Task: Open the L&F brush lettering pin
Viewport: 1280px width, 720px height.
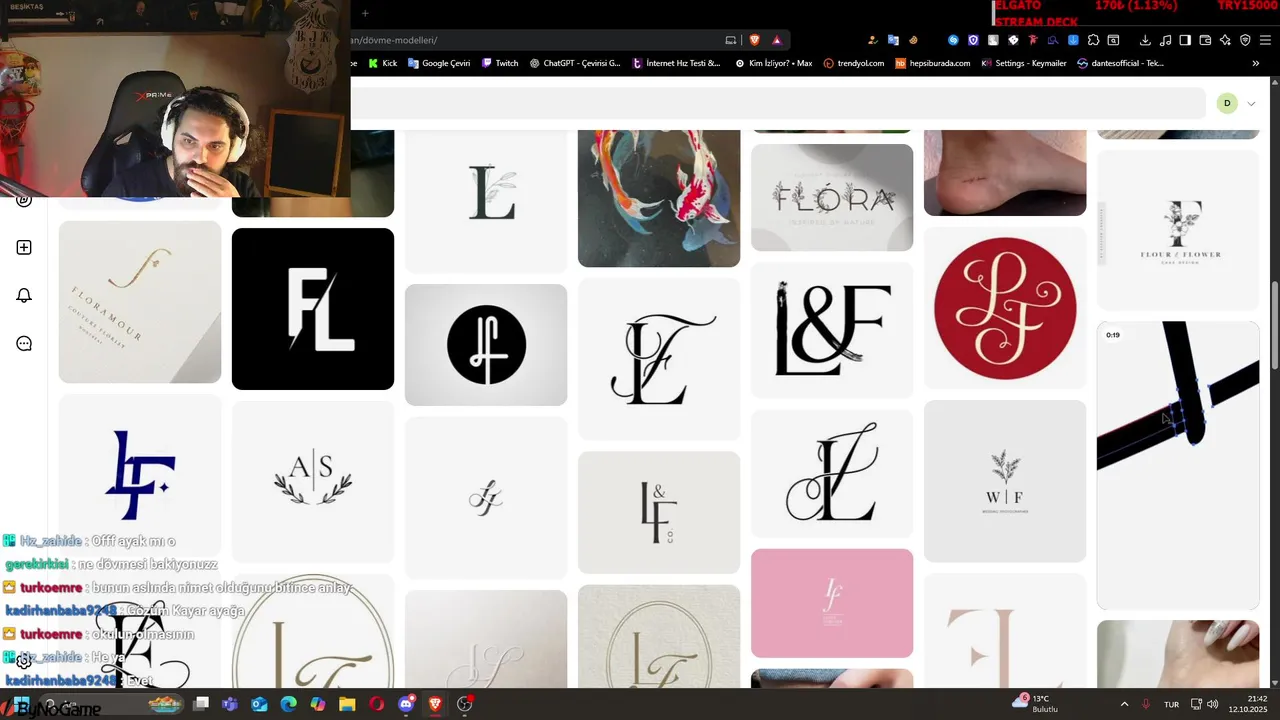Action: pyautogui.click(x=832, y=330)
